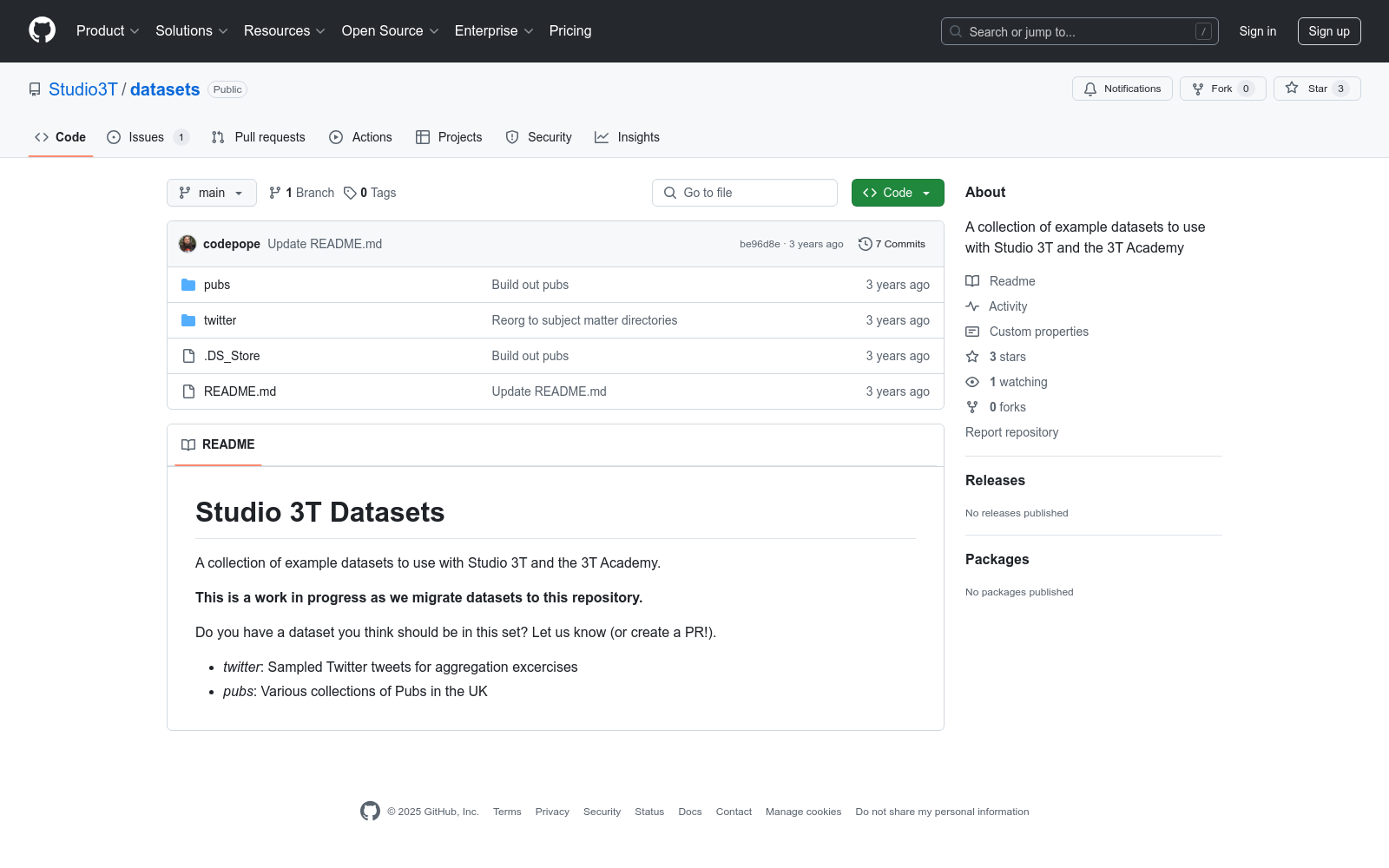This screenshot has height=868, width=1389.
Task: Open the Privacy footer link
Action: tap(552, 812)
